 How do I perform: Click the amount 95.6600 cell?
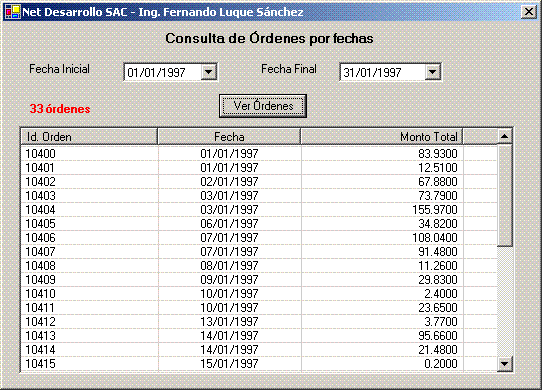pos(382,336)
